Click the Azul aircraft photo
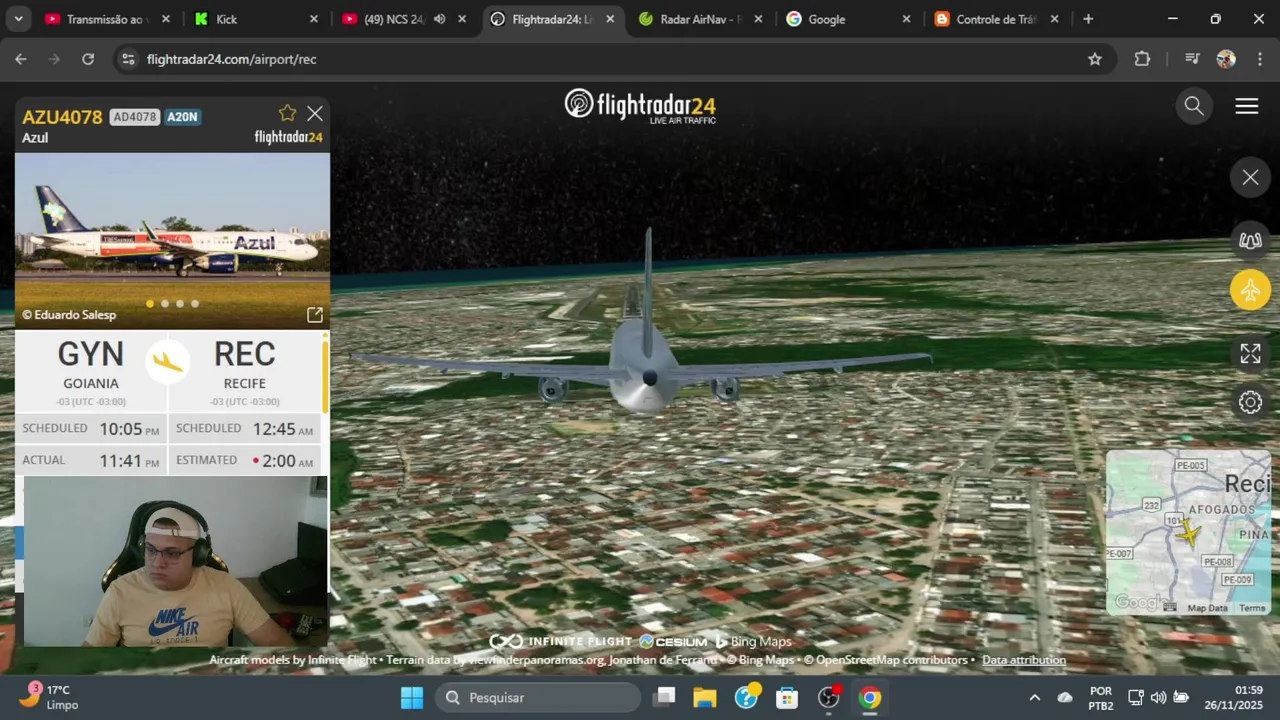 point(172,240)
